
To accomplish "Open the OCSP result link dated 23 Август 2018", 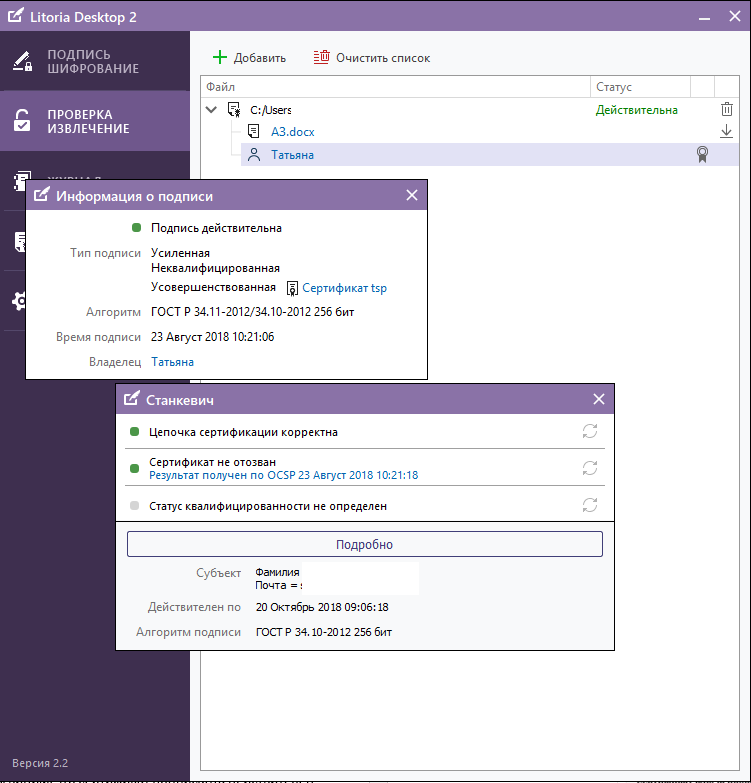I will click(284, 475).
